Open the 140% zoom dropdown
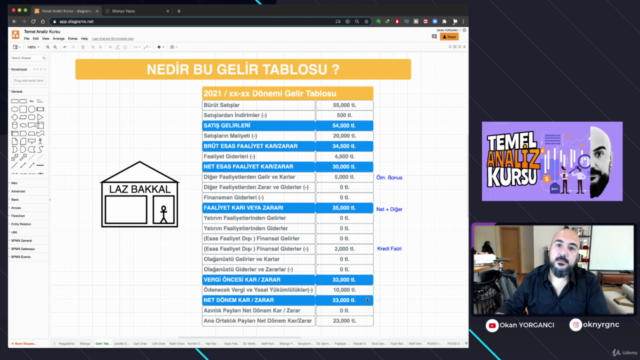Image resolution: width=640 pixels, height=360 pixels. coord(33,47)
